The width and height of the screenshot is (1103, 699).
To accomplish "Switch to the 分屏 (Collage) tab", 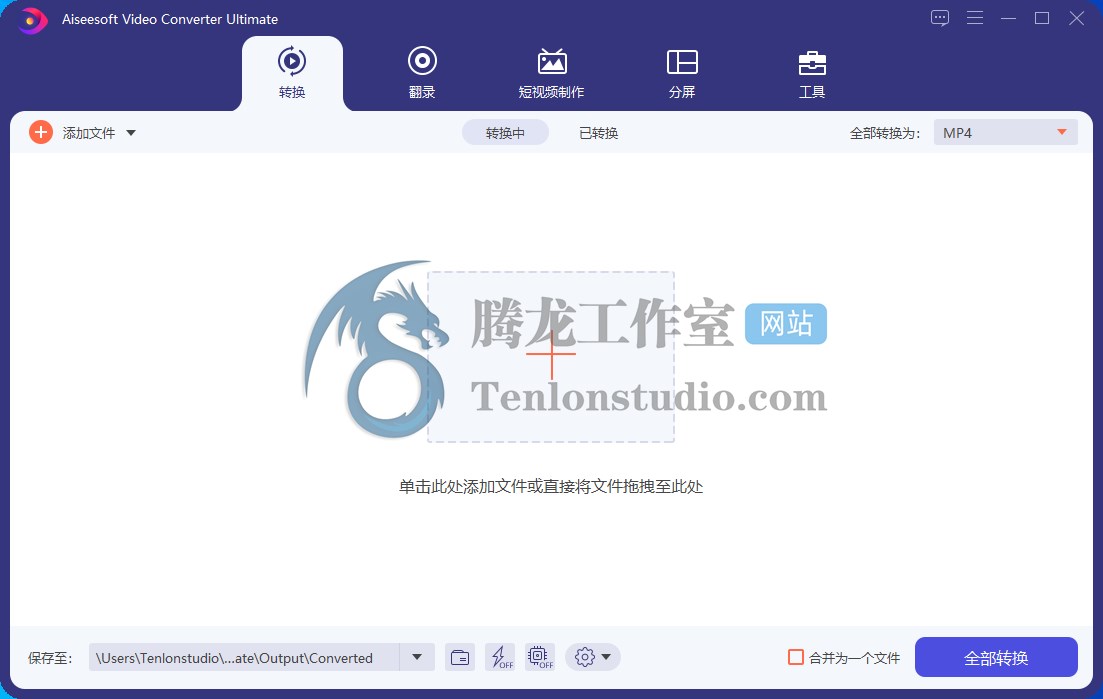I will click(682, 73).
